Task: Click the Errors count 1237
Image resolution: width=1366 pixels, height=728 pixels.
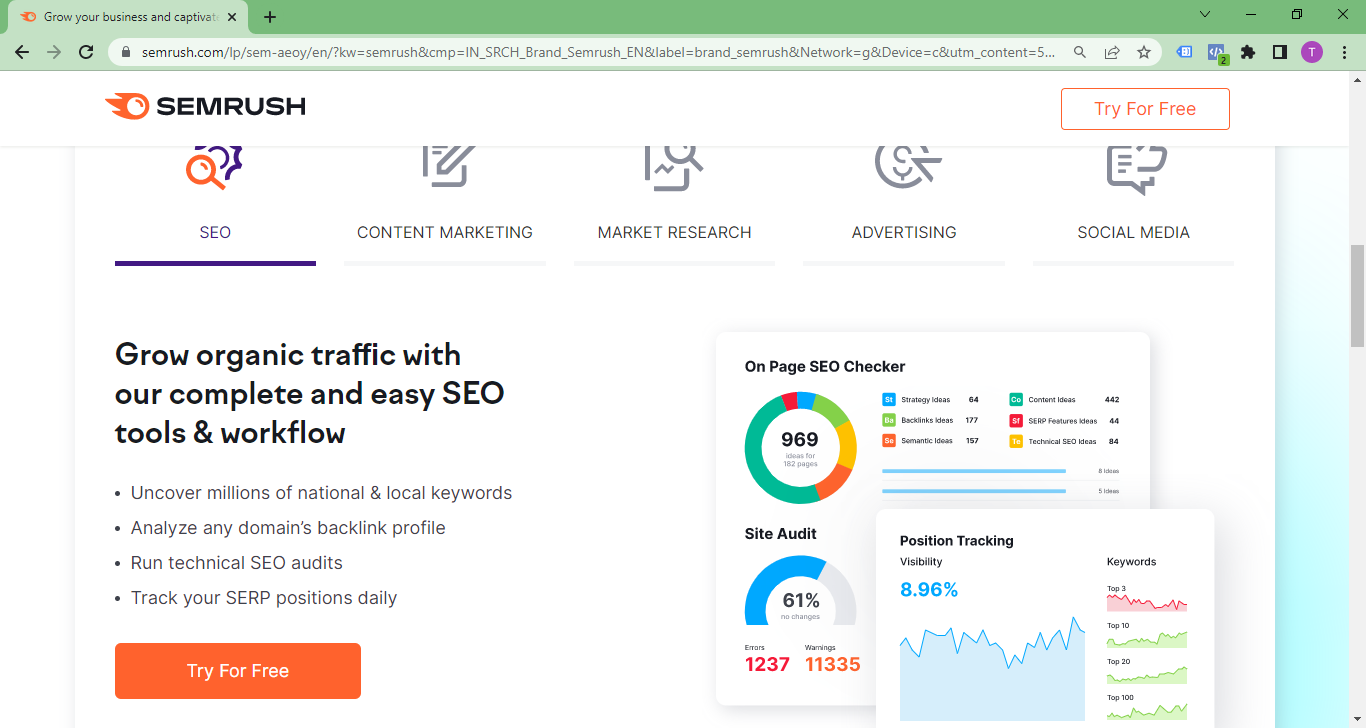Action: click(x=767, y=664)
